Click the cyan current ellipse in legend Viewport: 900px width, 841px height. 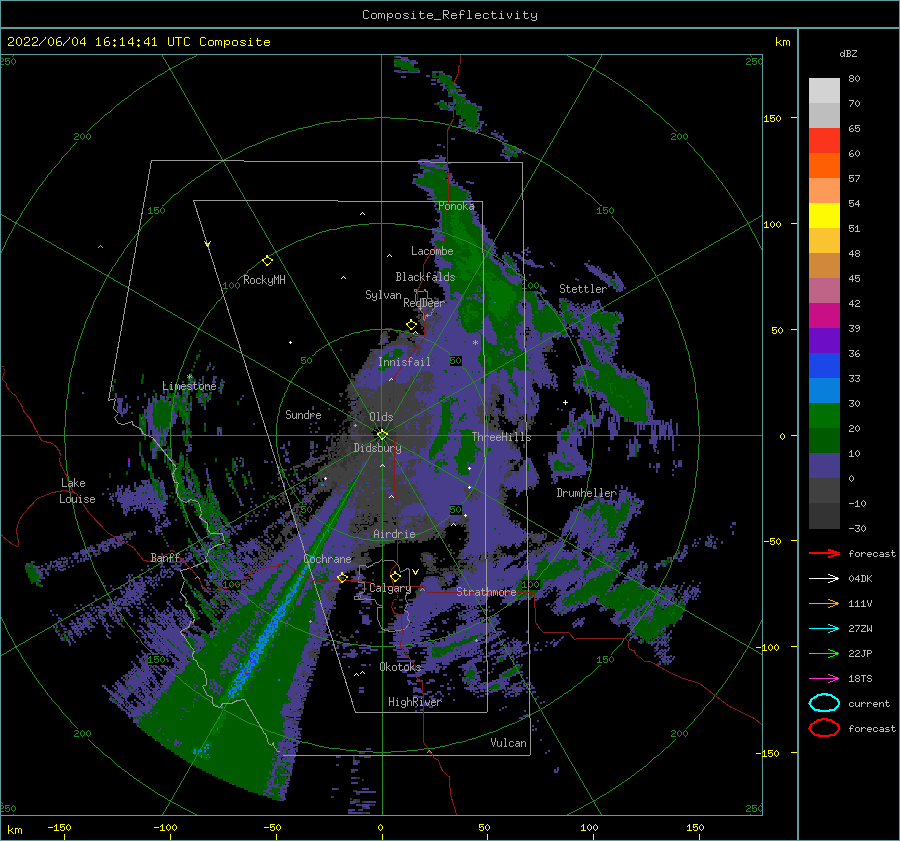click(824, 703)
